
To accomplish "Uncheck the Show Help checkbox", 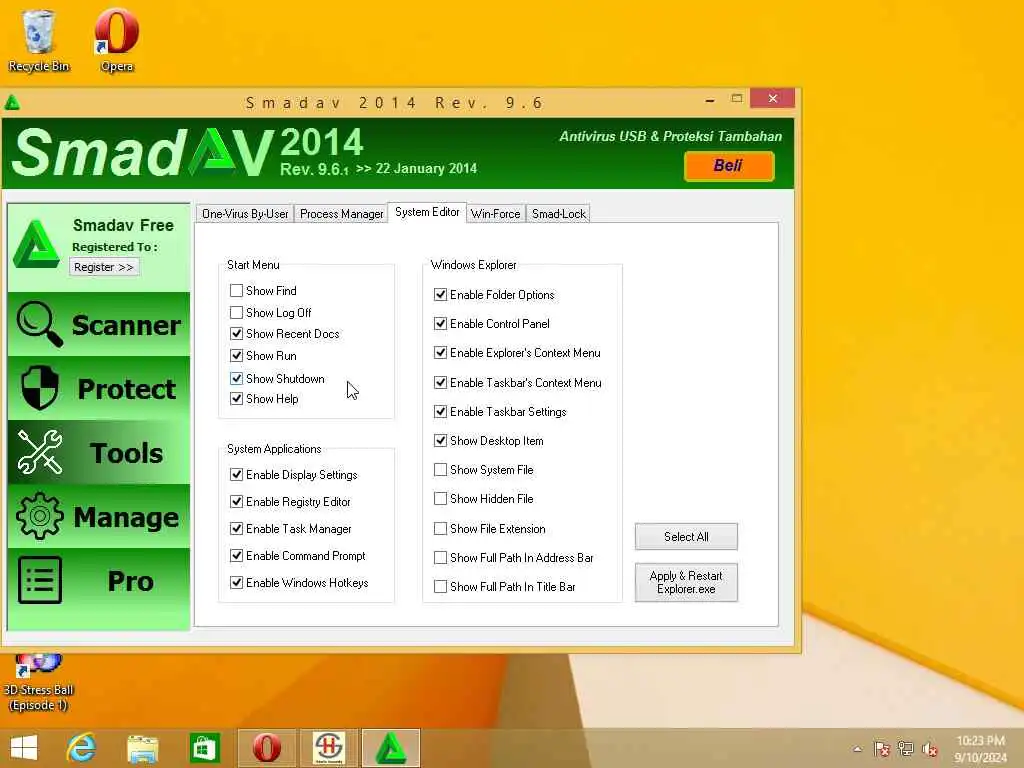I will [236, 398].
